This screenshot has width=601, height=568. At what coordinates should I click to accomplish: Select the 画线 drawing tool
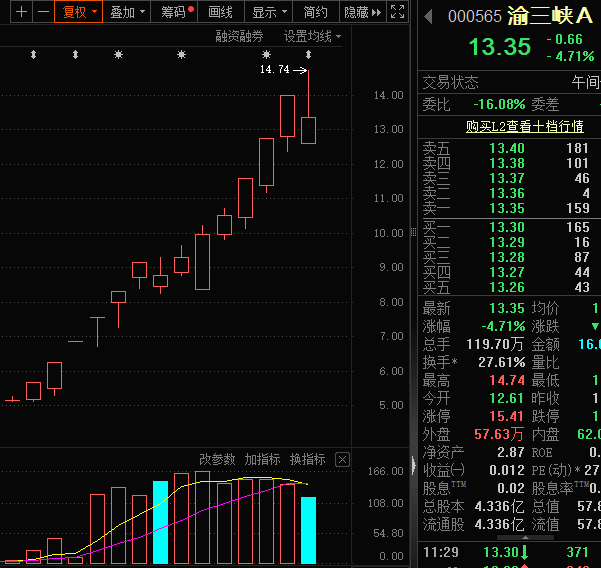[x=220, y=12]
